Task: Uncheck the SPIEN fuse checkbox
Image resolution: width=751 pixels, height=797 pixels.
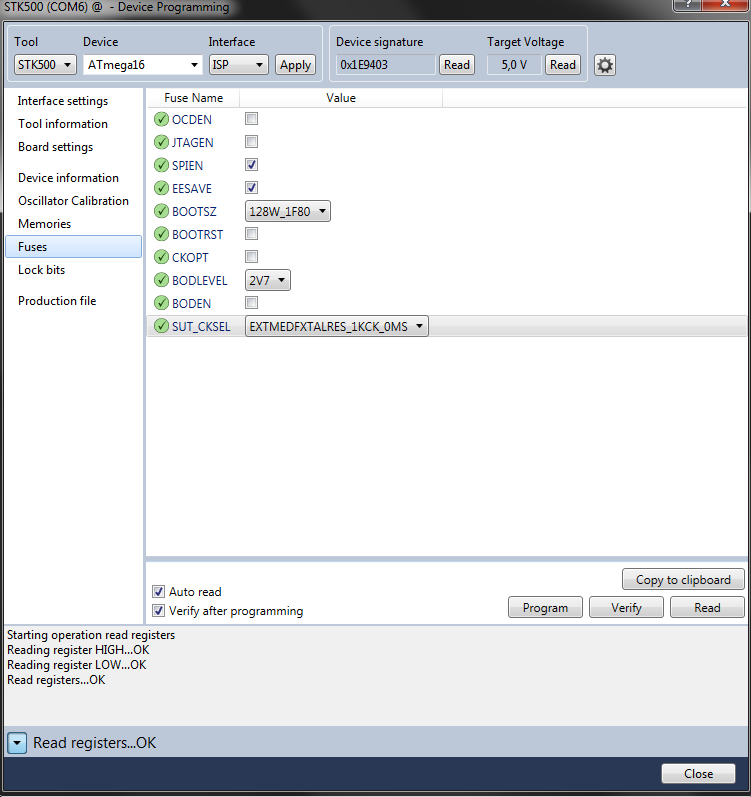Action: click(252, 165)
